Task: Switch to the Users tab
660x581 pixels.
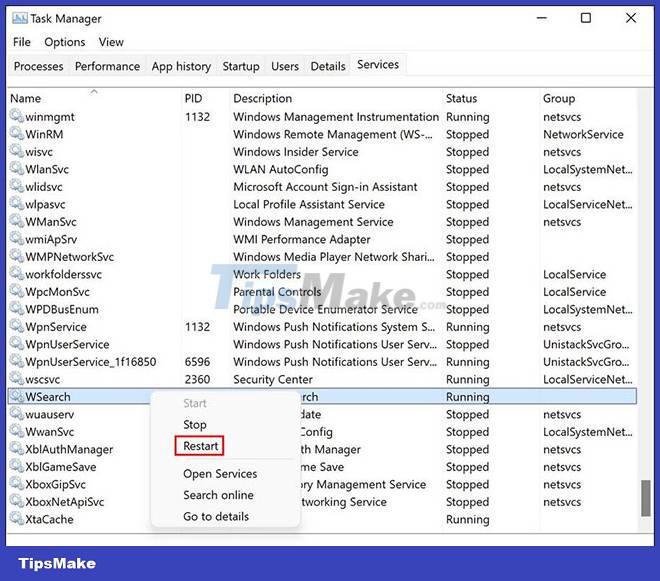Action: click(x=285, y=66)
